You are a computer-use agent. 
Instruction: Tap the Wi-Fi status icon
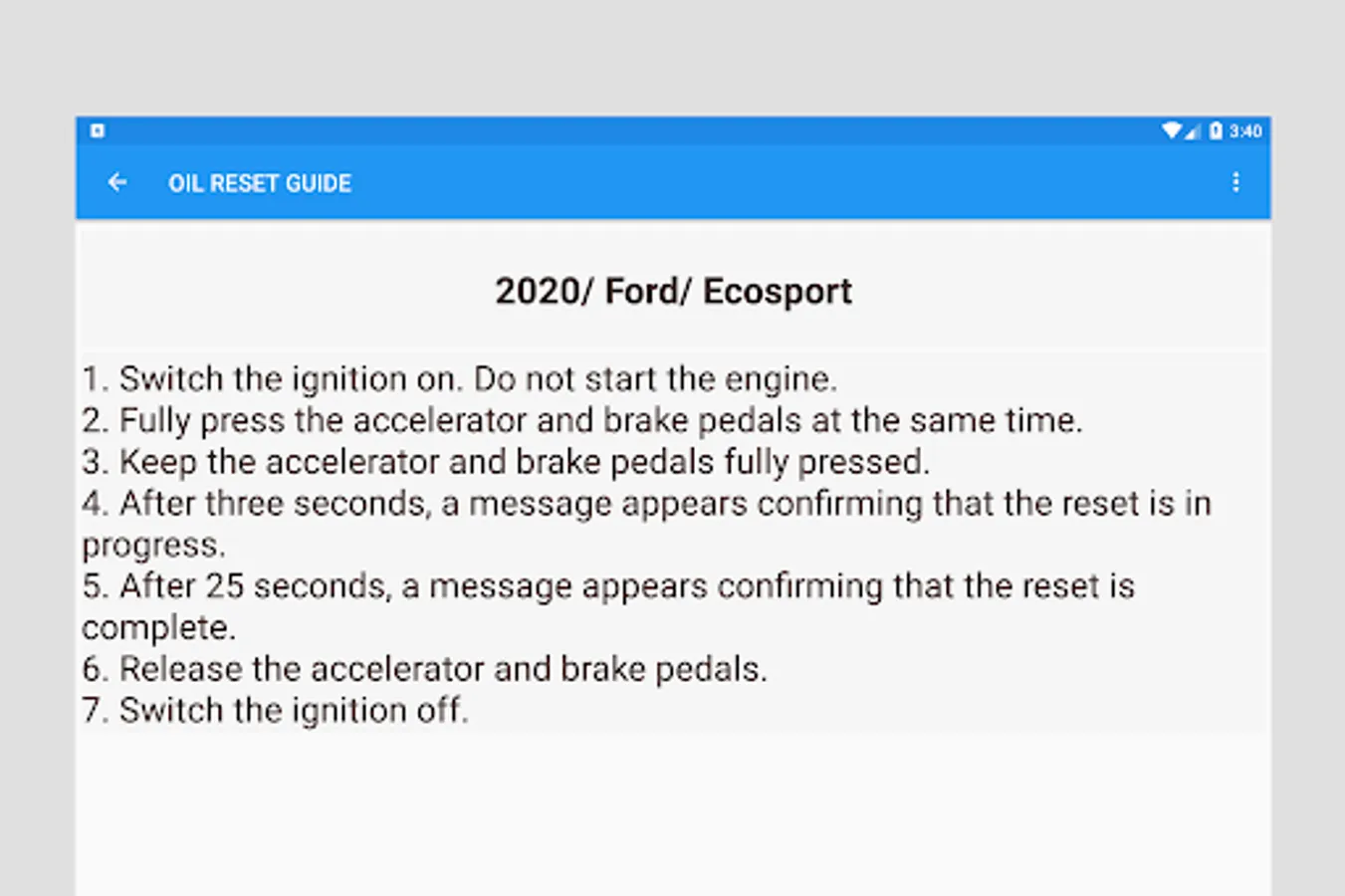[1171, 130]
